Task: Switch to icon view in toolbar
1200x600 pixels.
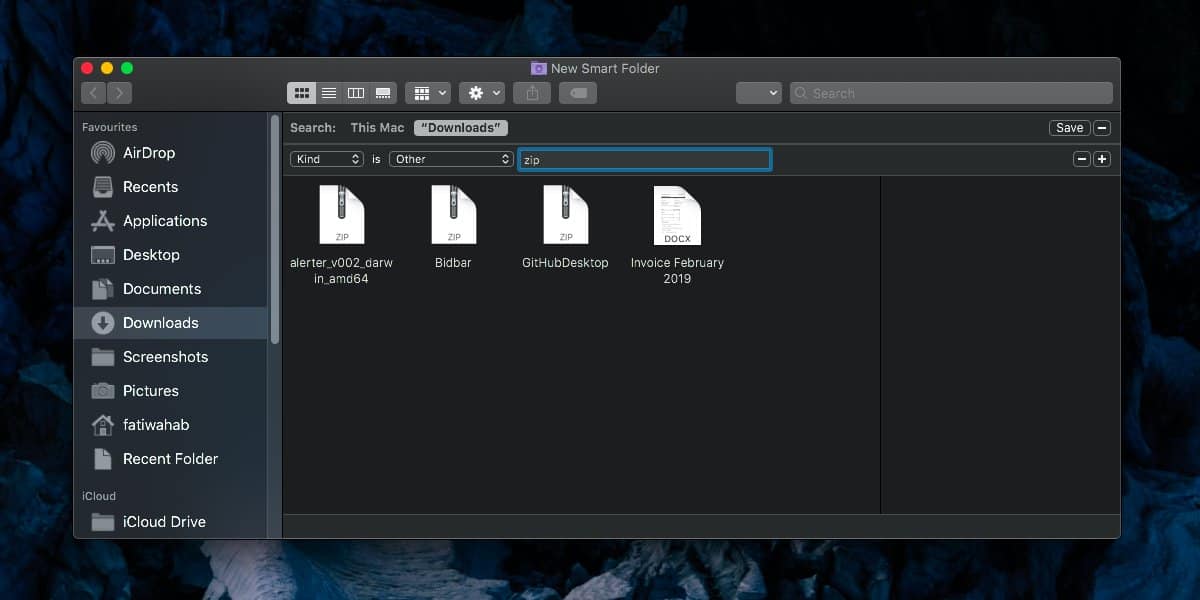Action: tap(302, 93)
